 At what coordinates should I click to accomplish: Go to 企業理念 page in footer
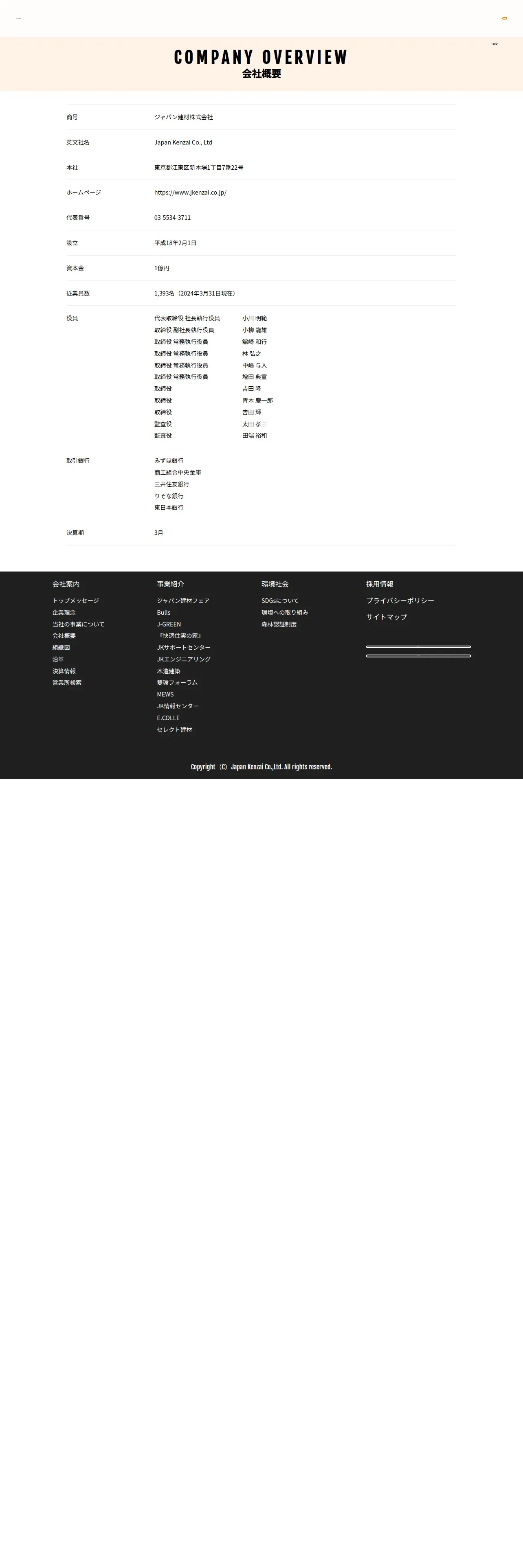point(64,612)
